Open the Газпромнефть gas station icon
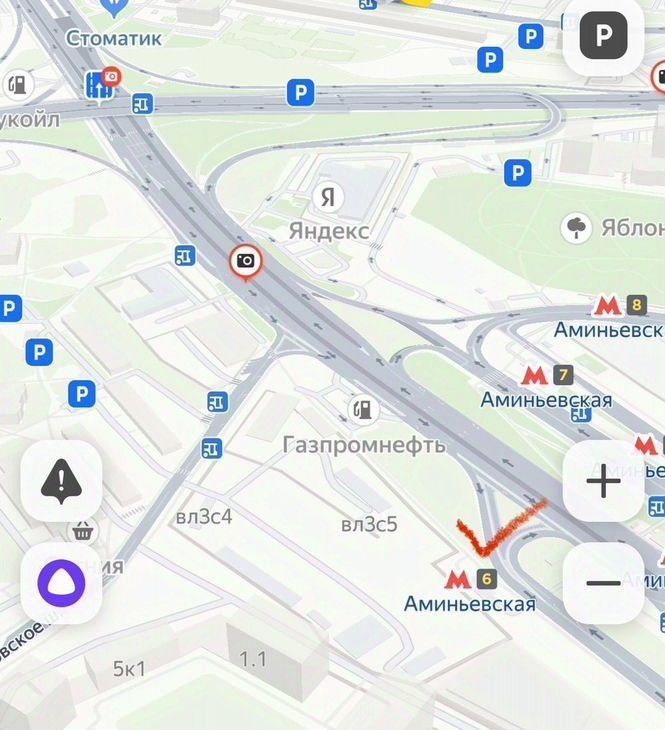 point(363,410)
